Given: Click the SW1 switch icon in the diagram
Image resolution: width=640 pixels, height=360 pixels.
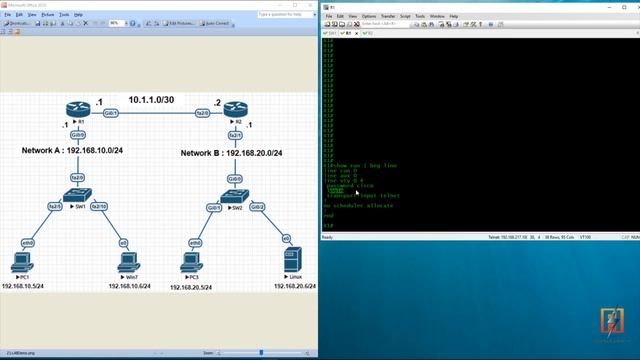Looking at the screenshot, I should 78,195.
